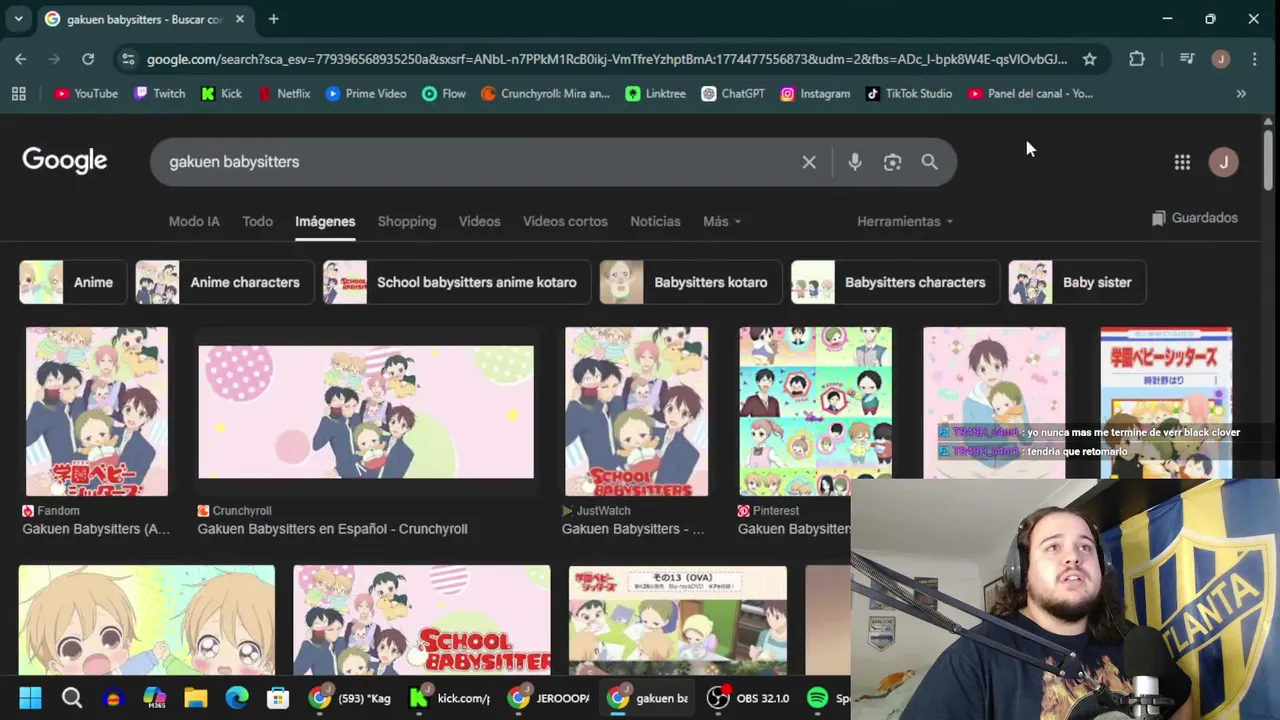Open the bookmarks apps grid icon

point(18,94)
